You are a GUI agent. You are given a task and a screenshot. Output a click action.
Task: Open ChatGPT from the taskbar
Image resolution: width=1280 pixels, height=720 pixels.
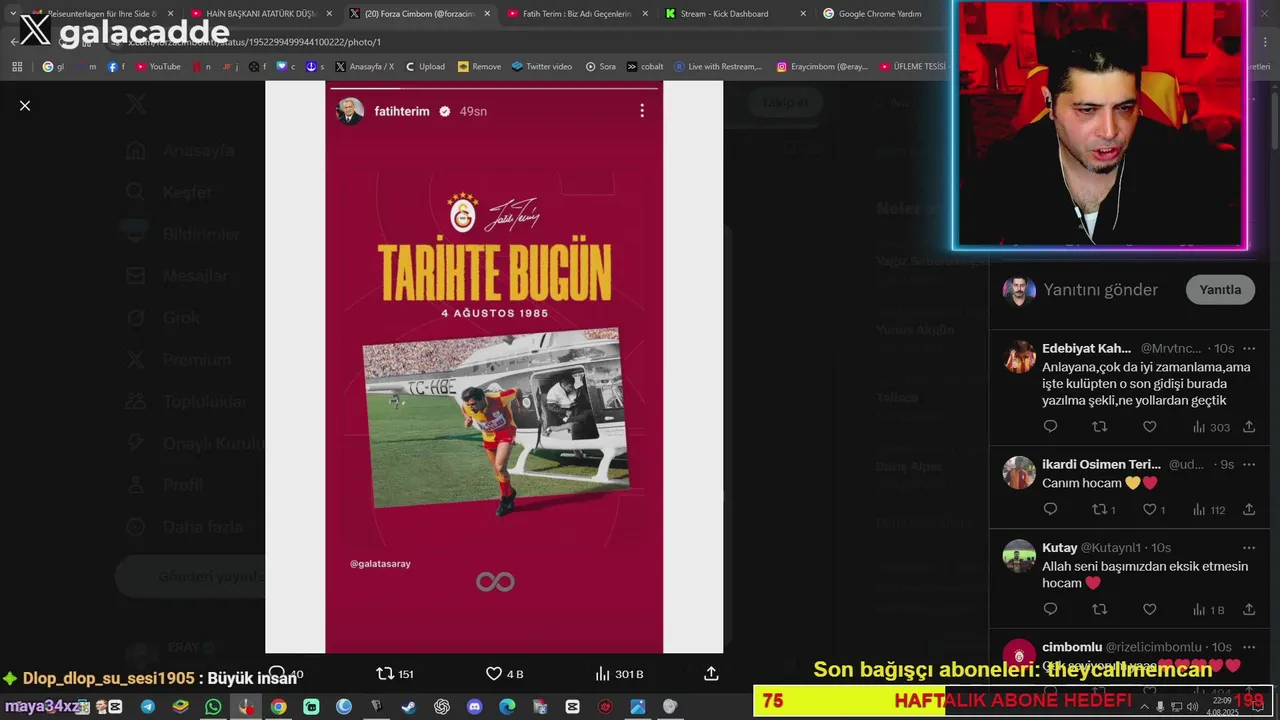tap(441, 706)
